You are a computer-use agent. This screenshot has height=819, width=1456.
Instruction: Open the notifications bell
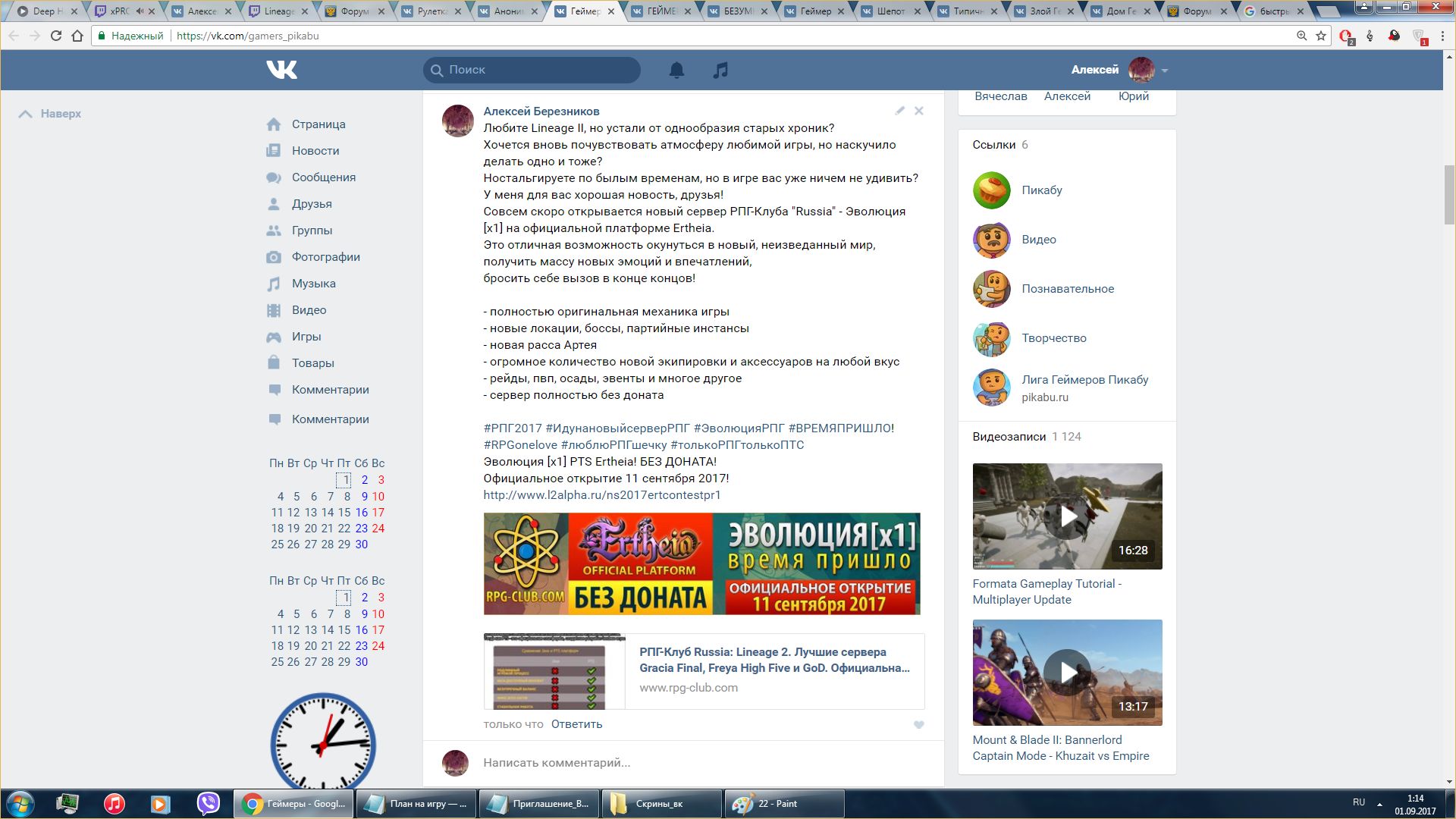coord(676,70)
